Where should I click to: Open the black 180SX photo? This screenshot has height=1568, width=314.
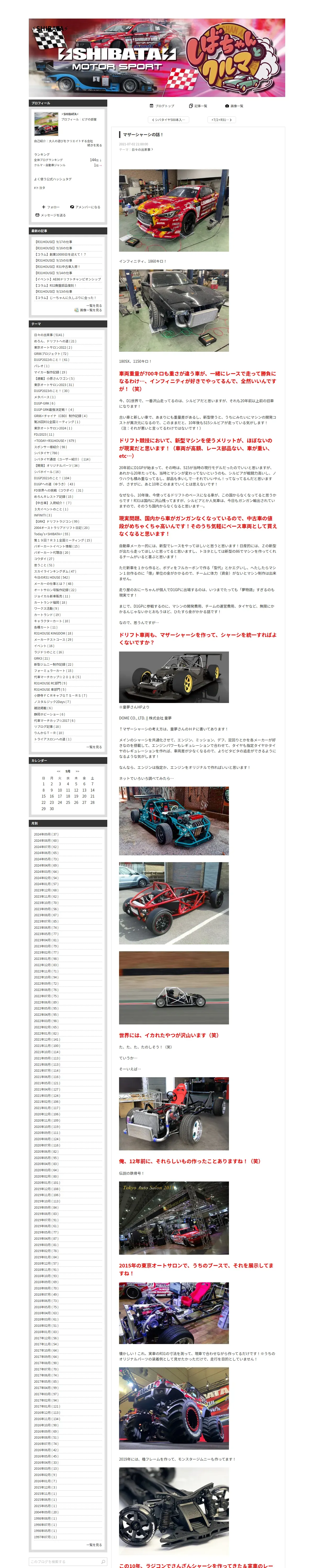click(174, 310)
